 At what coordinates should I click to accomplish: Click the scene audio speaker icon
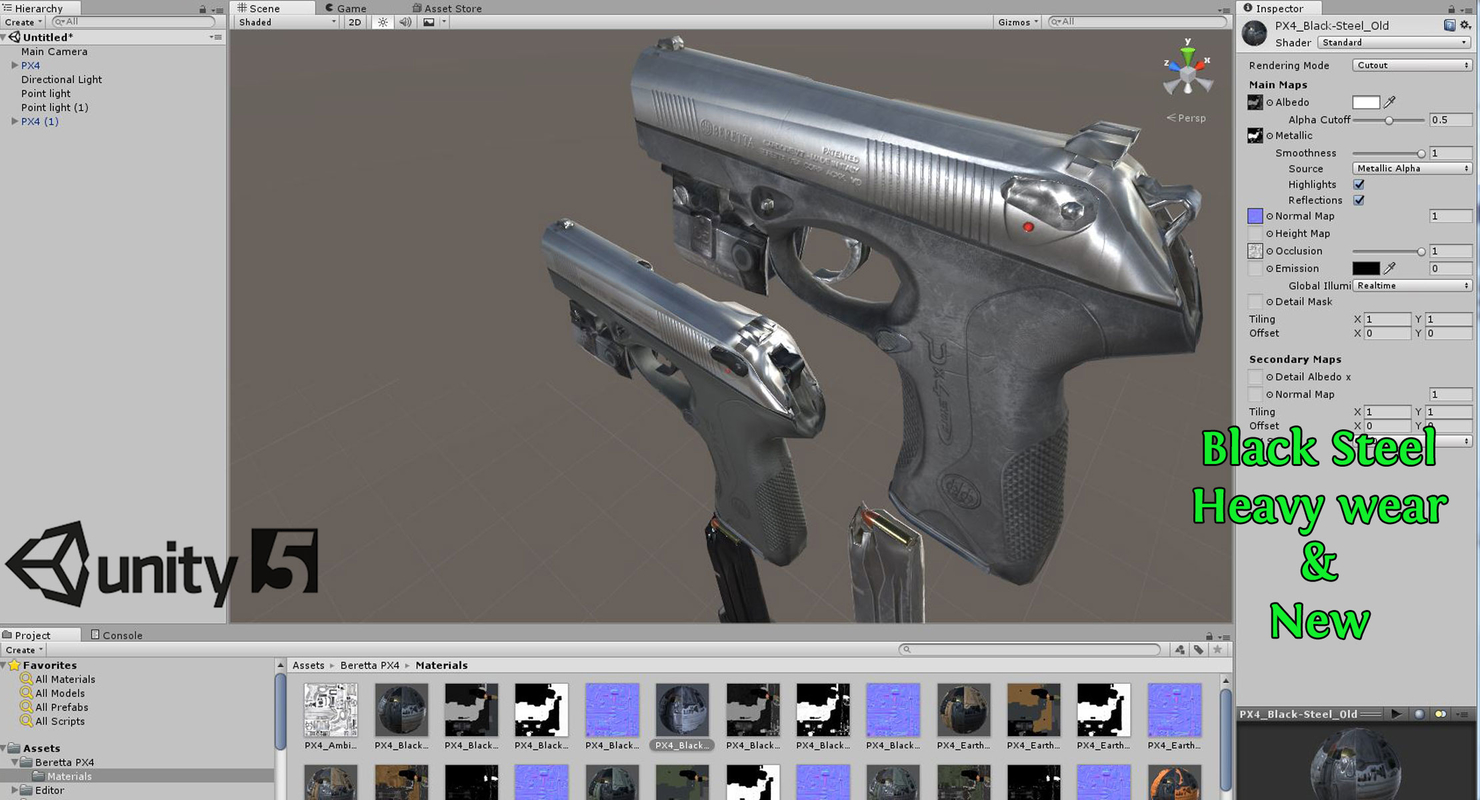point(405,21)
